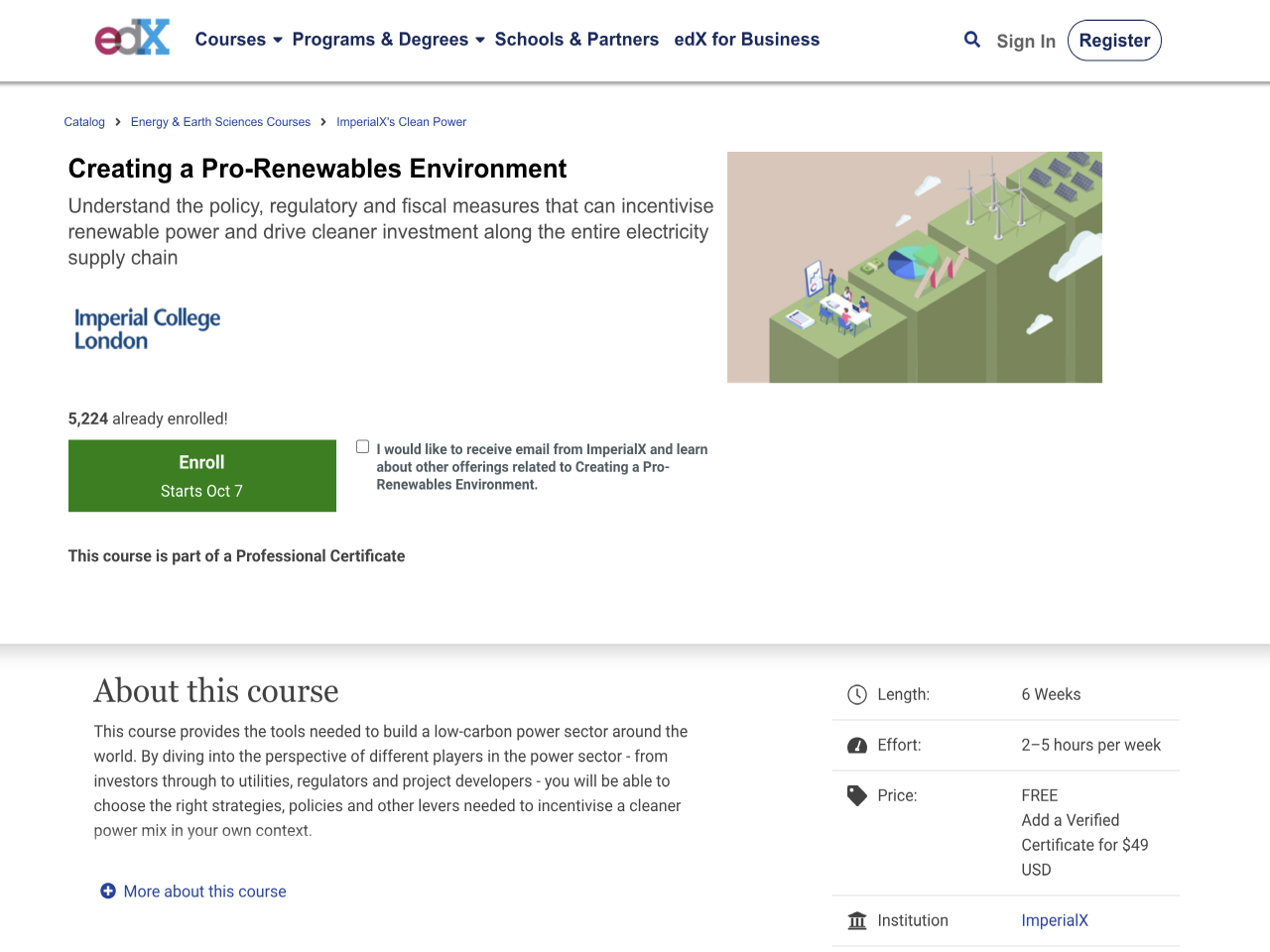The width and height of the screenshot is (1270, 952).
Task: Click the '2–5 hours per week' value
Action: [x=1090, y=745]
